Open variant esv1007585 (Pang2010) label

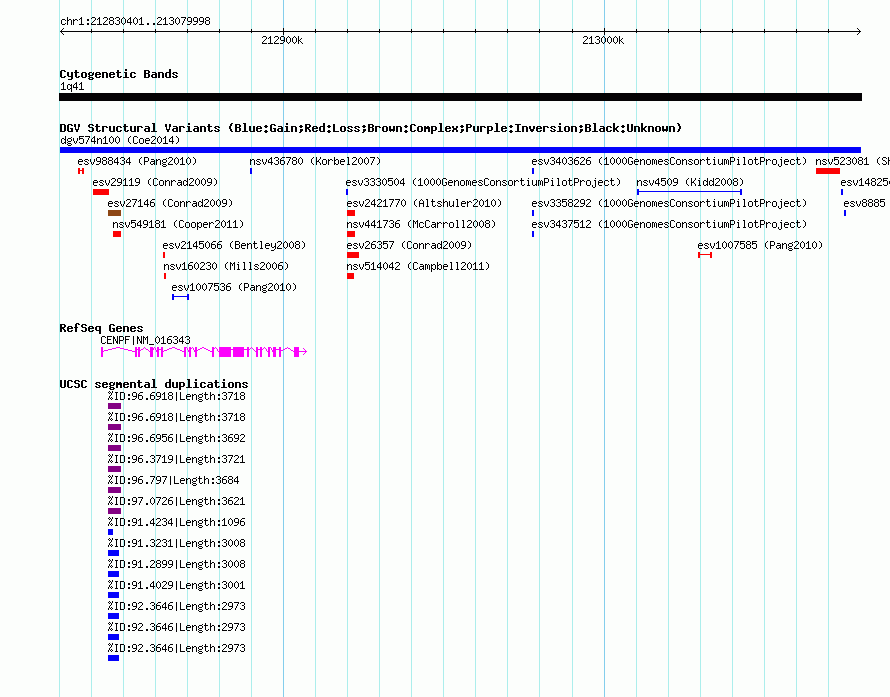tap(760, 245)
